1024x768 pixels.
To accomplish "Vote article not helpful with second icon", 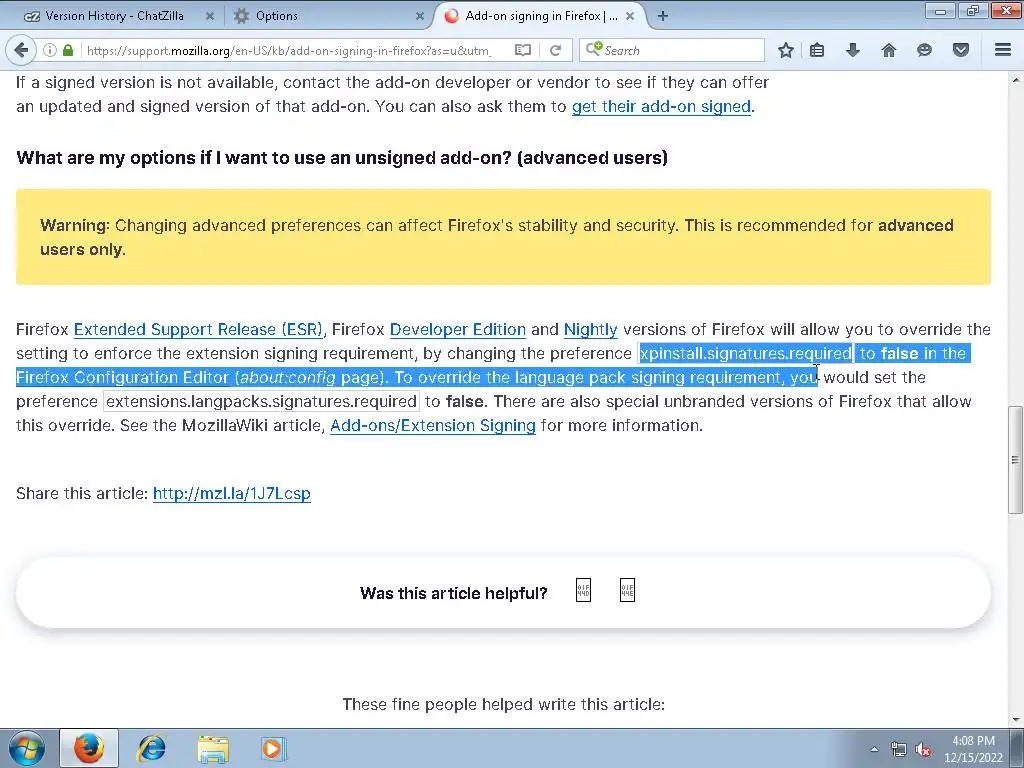I will tap(627, 590).
